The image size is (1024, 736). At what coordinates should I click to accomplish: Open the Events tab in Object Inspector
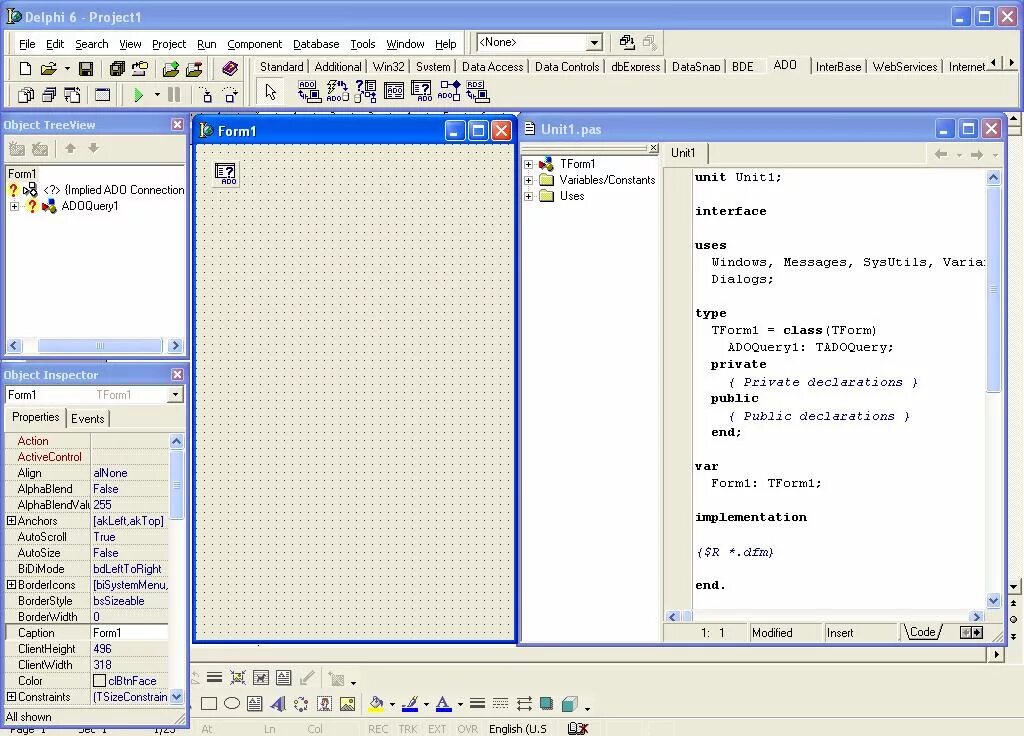tap(88, 419)
